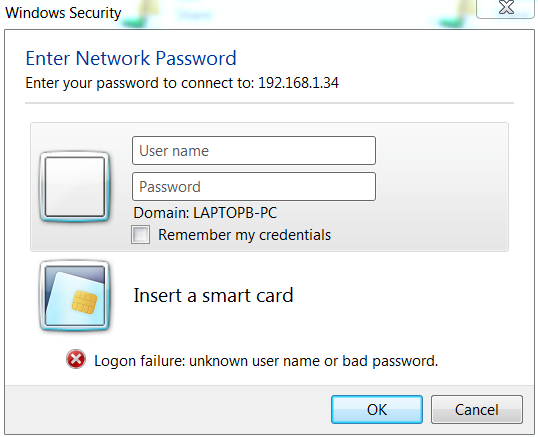Image resolution: width=538 pixels, height=437 pixels.
Task: Click the Remember my credentials label text
Action: (244, 235)
